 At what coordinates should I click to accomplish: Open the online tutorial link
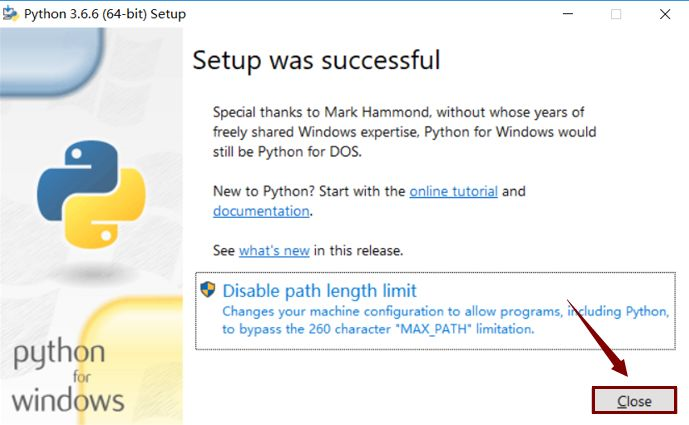tap(453, 191)
